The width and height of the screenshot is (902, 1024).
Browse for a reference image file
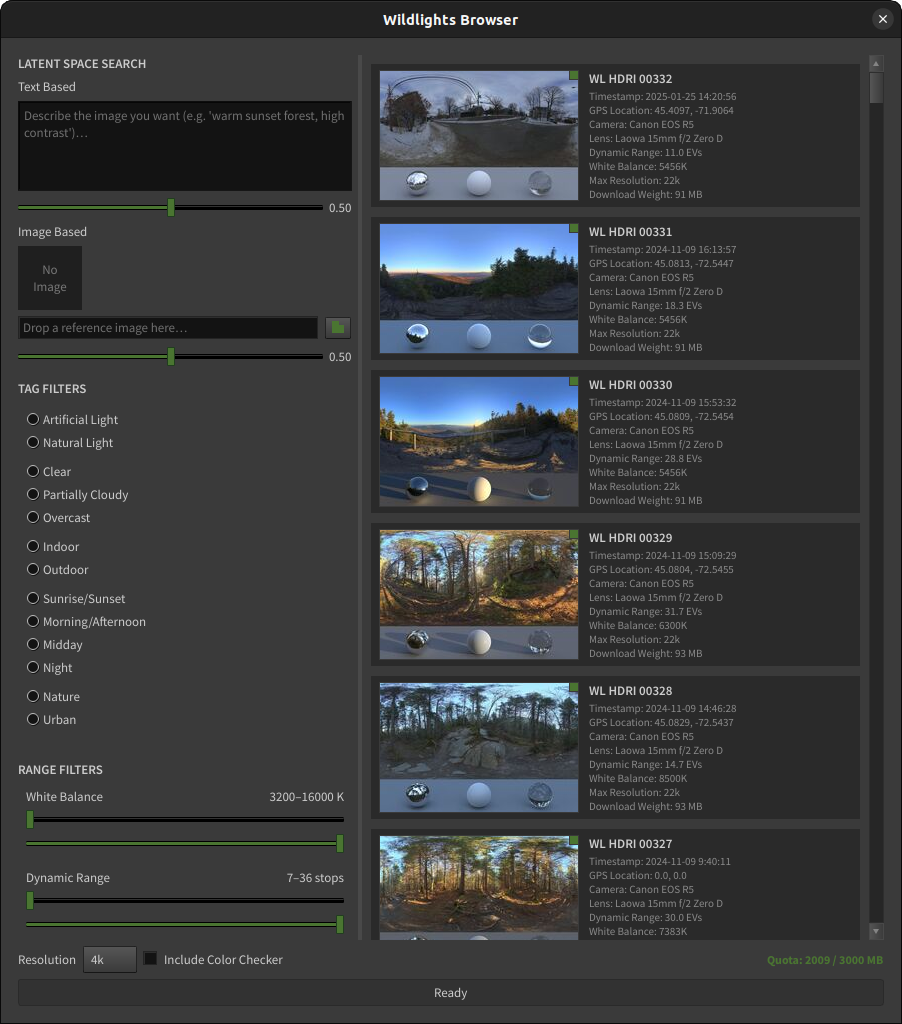(x=338, y=328)
